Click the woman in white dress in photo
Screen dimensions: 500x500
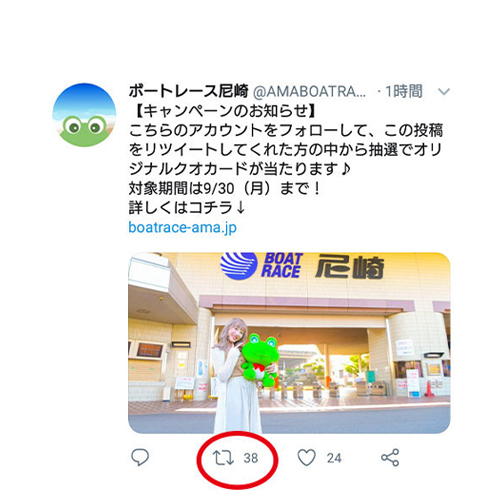click(233, 376)
